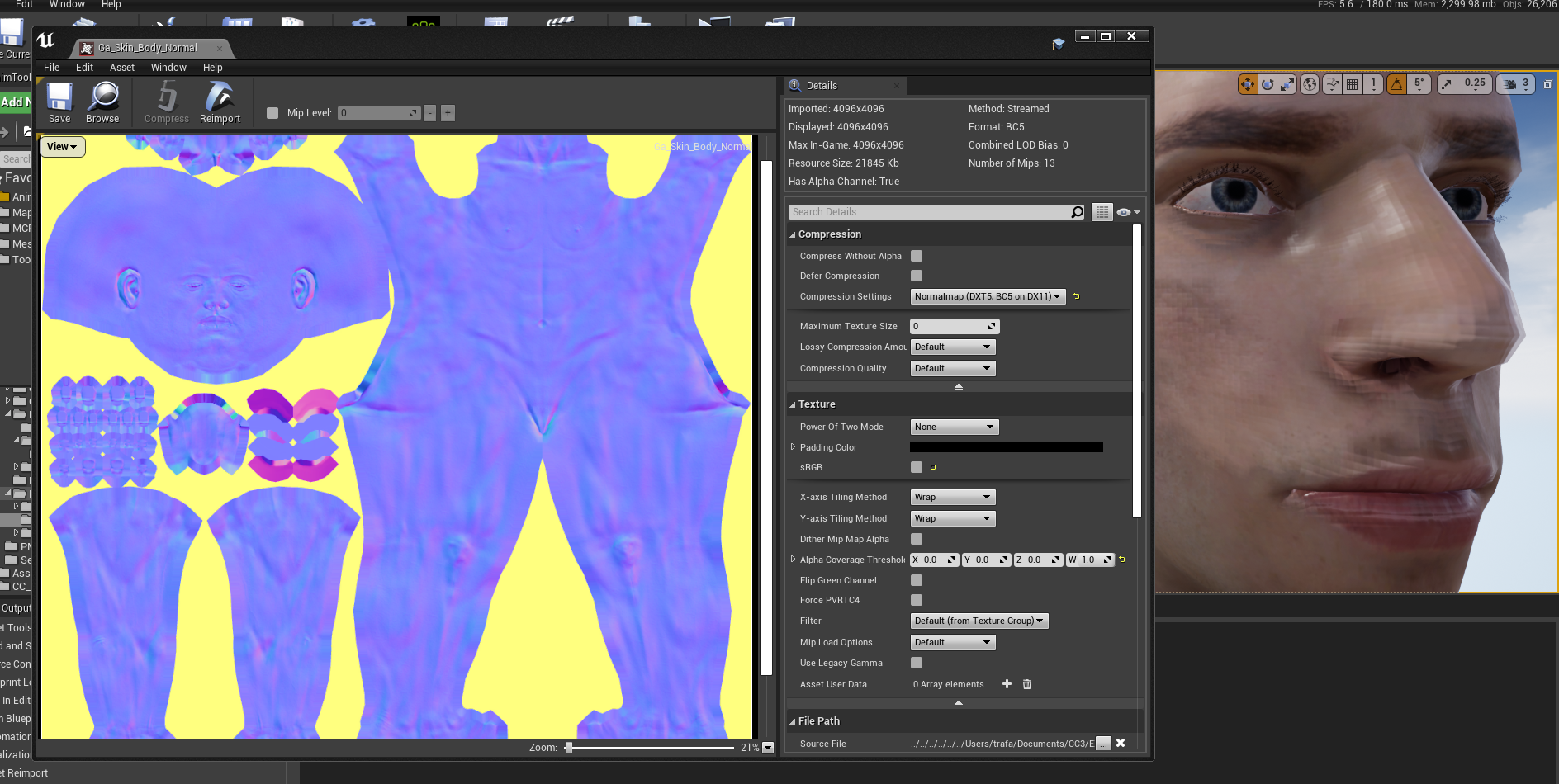The height and width of the screenshot is (784, 1559).
Task: Open Lossy Compression Amount dropdown
Action: click(953, 347)
